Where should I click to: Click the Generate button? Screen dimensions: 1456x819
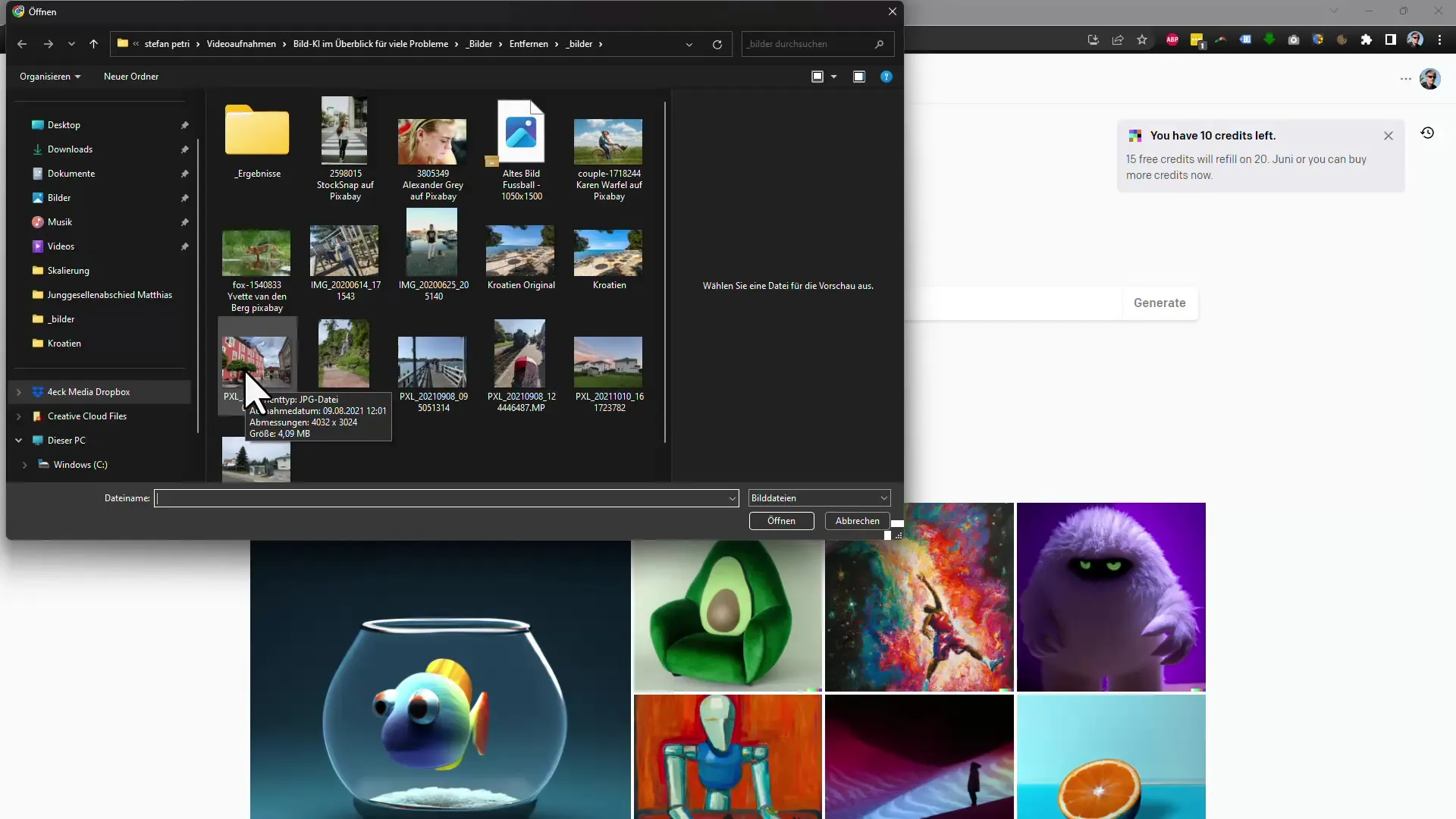point(1160,303)
